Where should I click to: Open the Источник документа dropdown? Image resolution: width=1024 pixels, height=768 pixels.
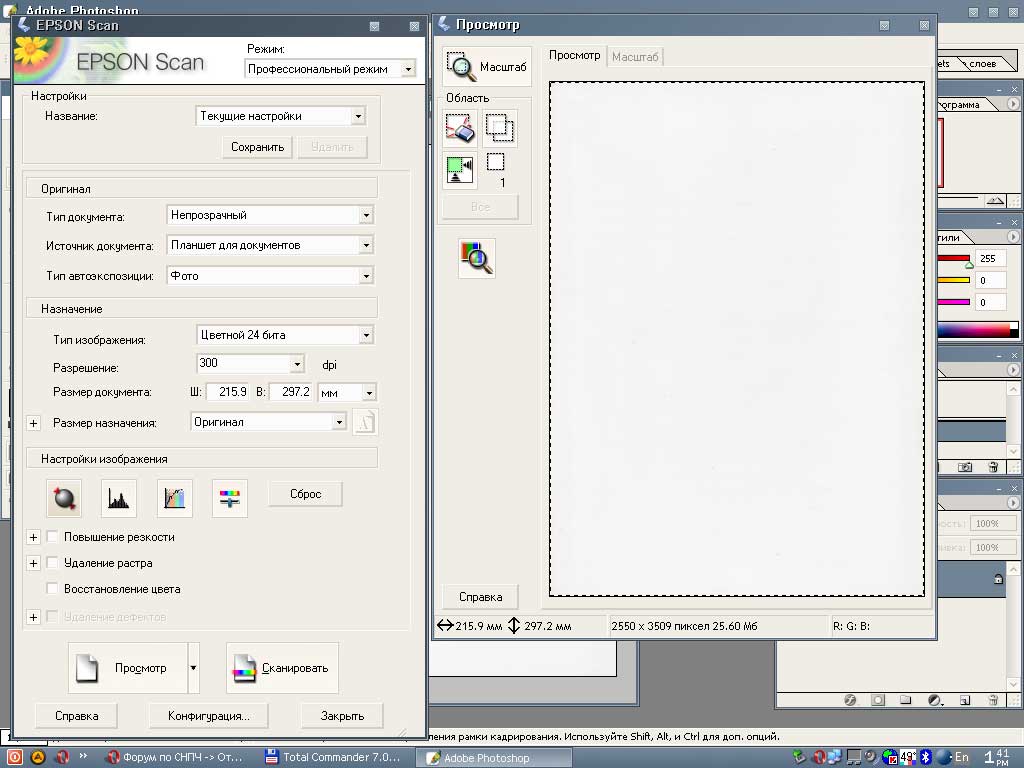(x=366, y=245)
